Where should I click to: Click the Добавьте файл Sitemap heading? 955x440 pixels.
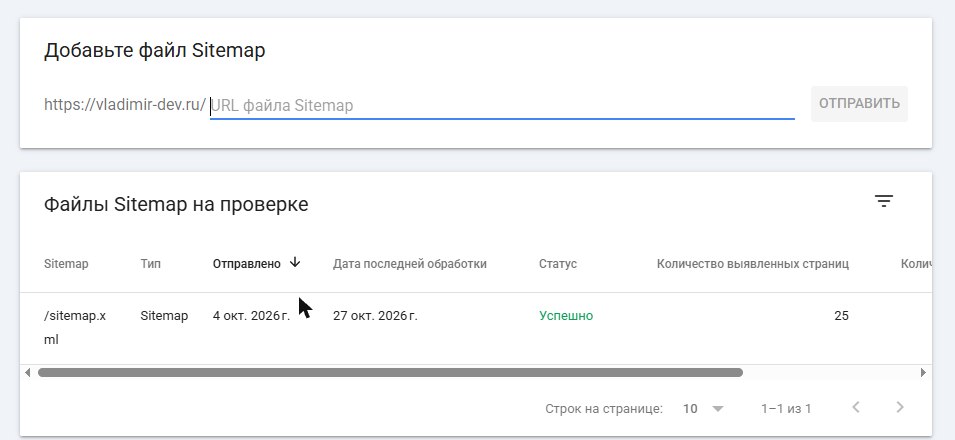coord(155,50)
